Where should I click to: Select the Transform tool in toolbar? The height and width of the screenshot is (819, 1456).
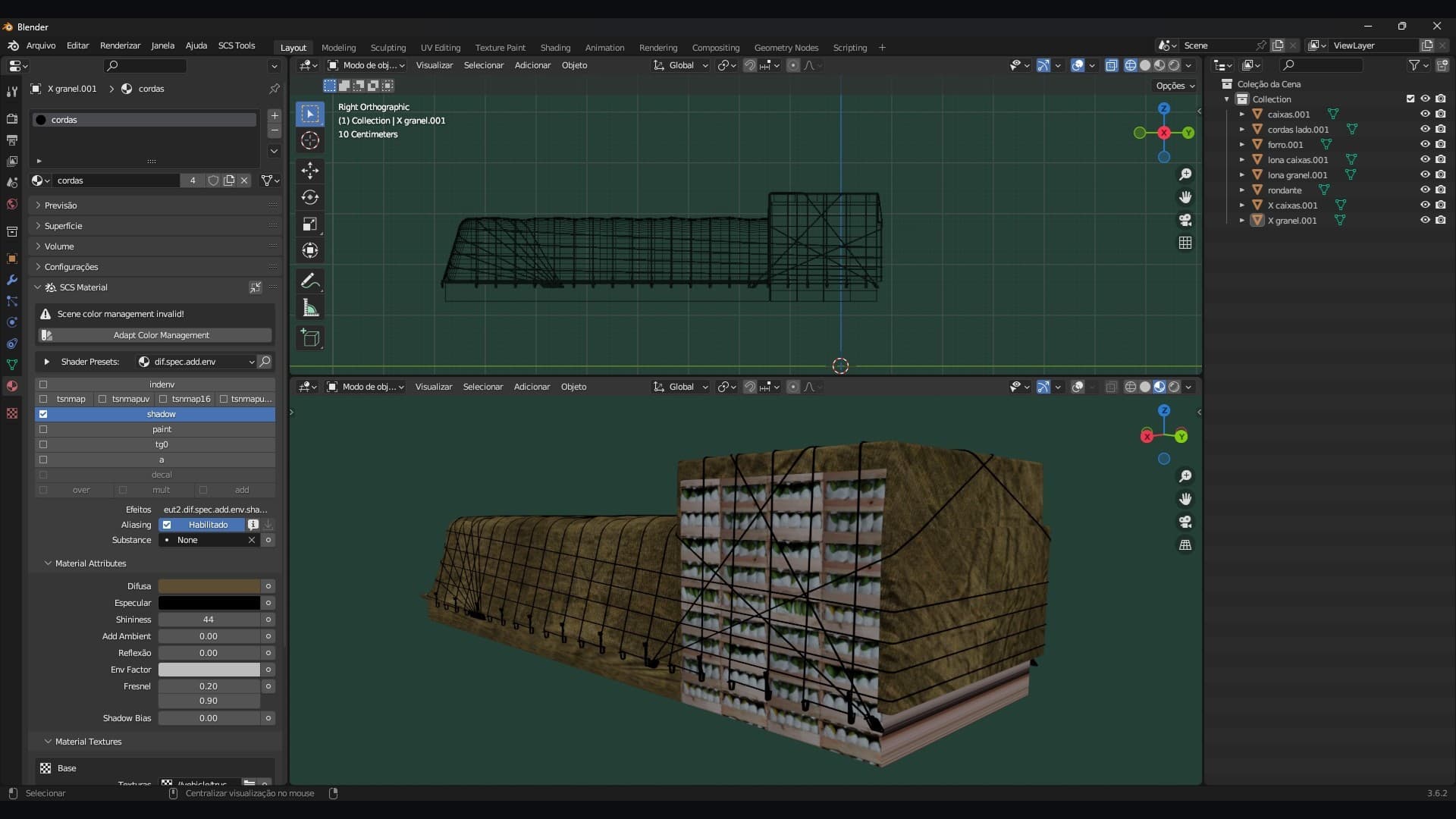click(x=310, y=250)
